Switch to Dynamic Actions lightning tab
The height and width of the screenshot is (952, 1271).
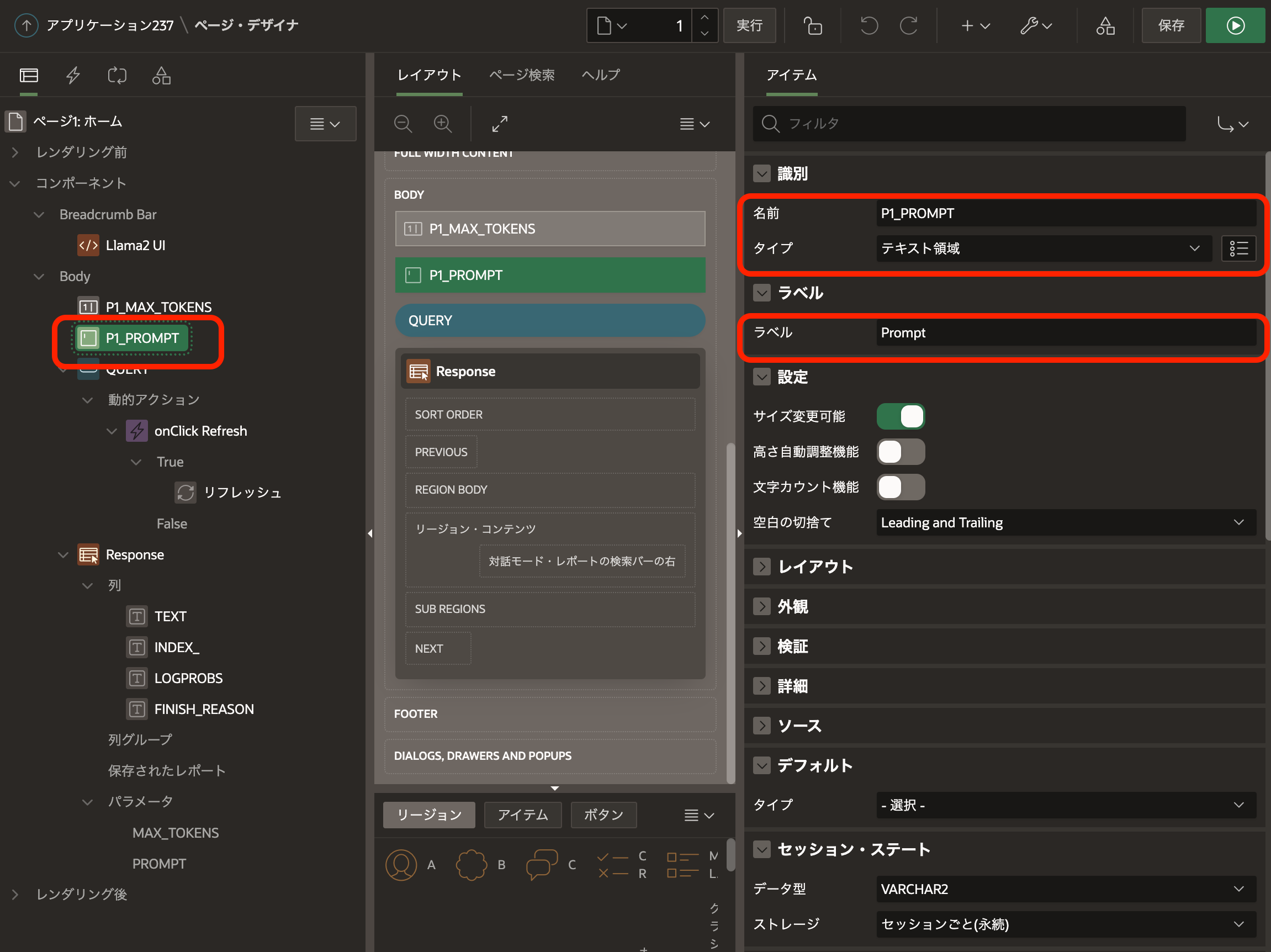[x=73, y=75]
